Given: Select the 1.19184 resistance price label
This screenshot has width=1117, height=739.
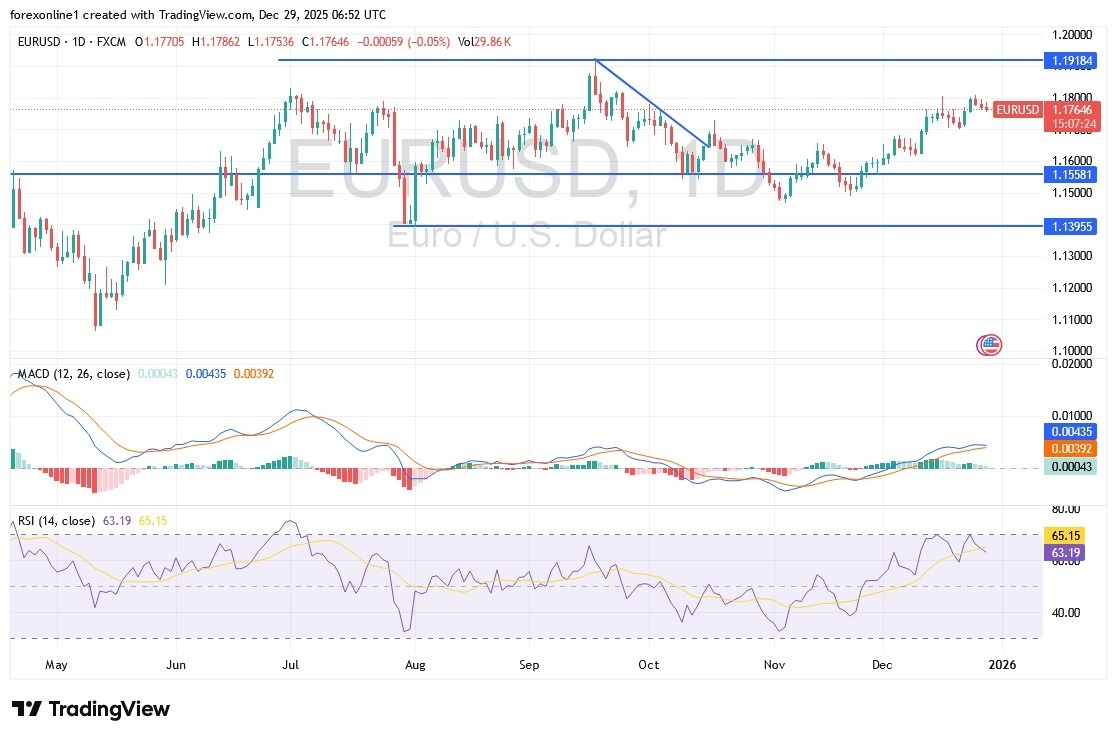Looking at the screenshot, I should tap(1071, 60).
